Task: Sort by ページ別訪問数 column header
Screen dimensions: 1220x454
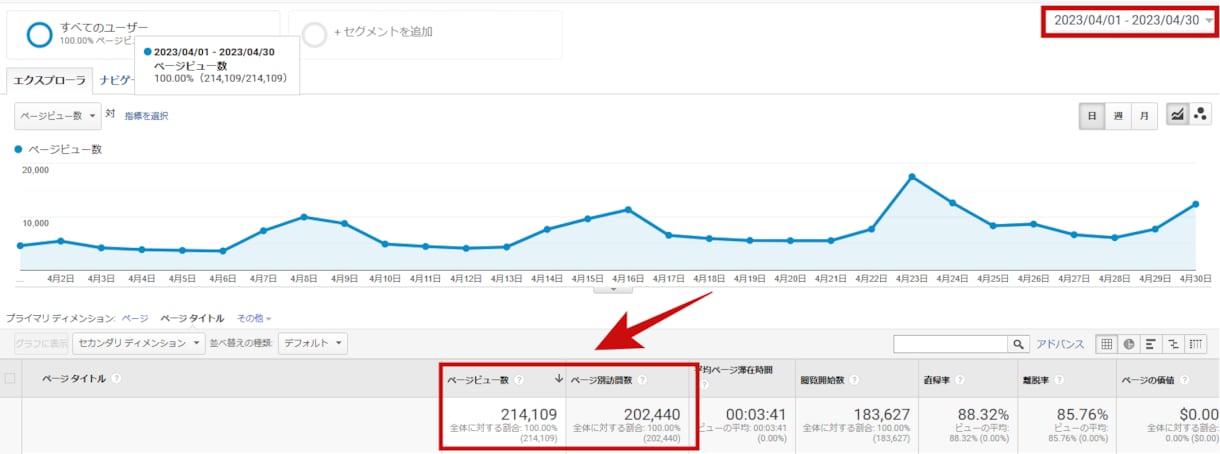Action: (x=602, y=380)
